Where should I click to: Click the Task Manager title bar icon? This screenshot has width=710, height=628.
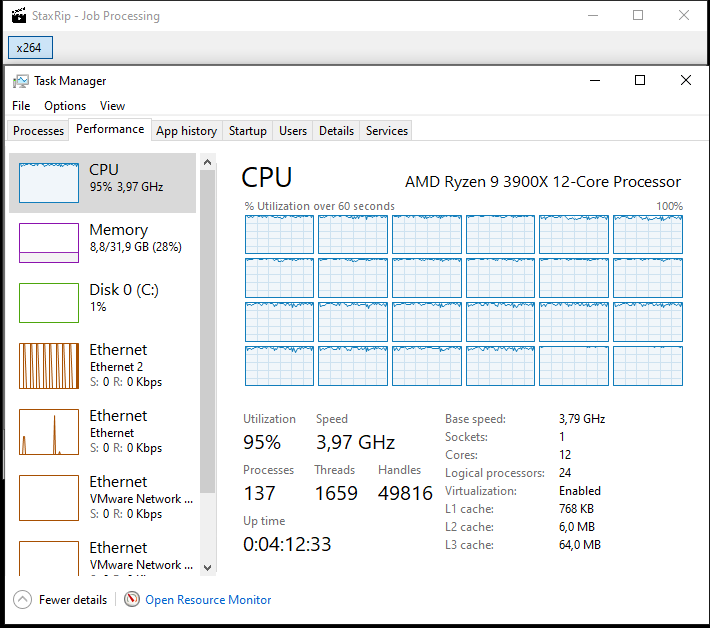[20, 81]
